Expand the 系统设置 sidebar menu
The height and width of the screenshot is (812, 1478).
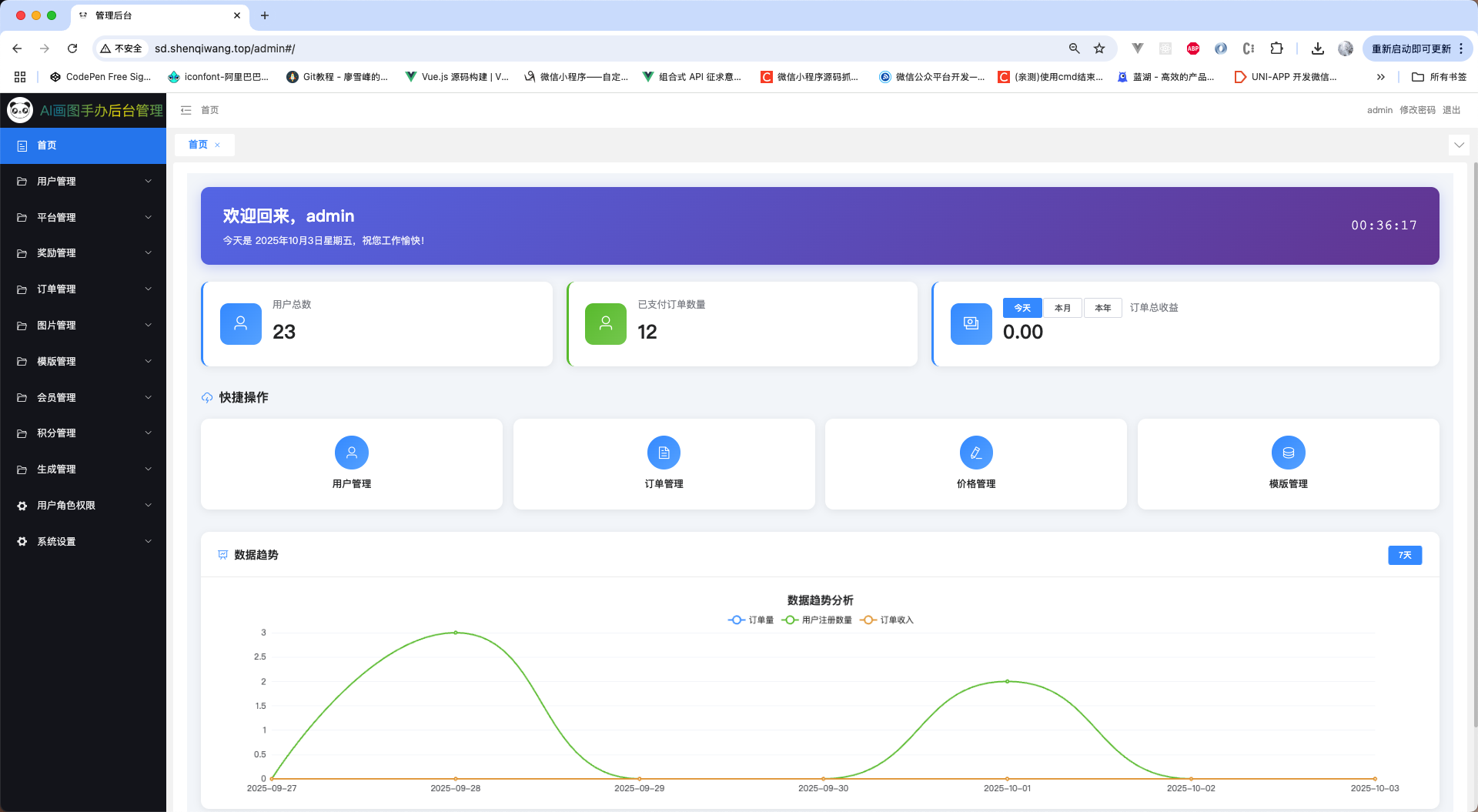(x=83, y=542)
